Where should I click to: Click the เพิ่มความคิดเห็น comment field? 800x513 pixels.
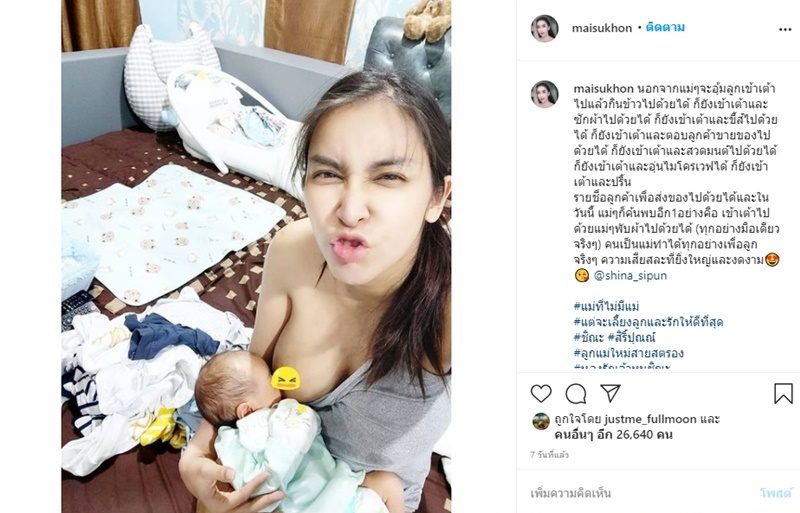(x=638, y=493)
